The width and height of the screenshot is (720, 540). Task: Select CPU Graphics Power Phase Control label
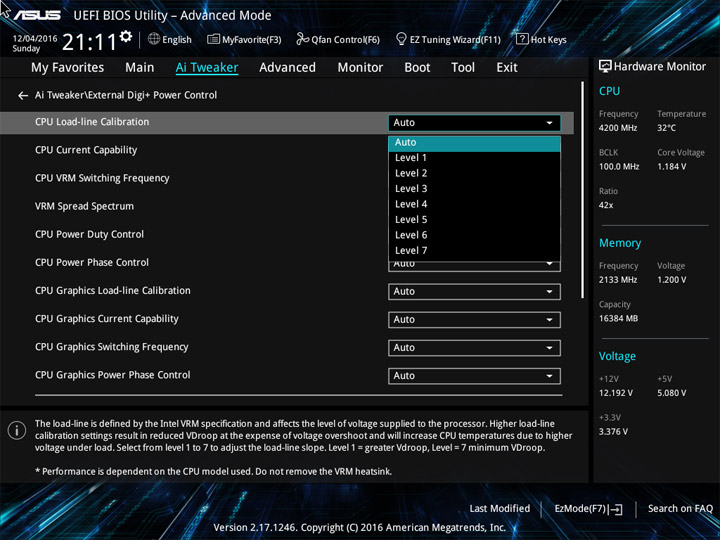[x=112, y=375]
